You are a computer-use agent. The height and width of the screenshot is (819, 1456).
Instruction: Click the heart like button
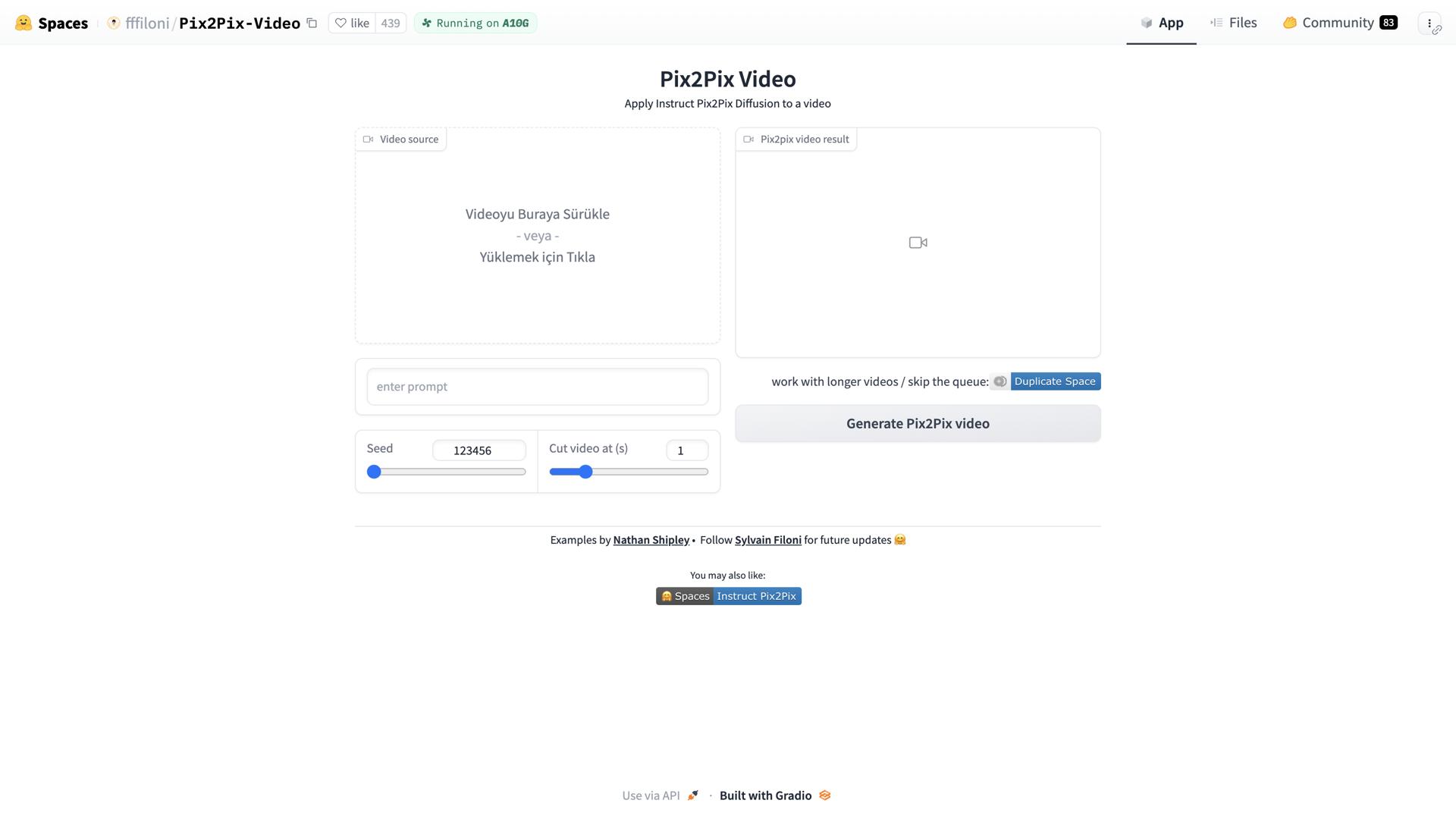(x=352, y=23)
